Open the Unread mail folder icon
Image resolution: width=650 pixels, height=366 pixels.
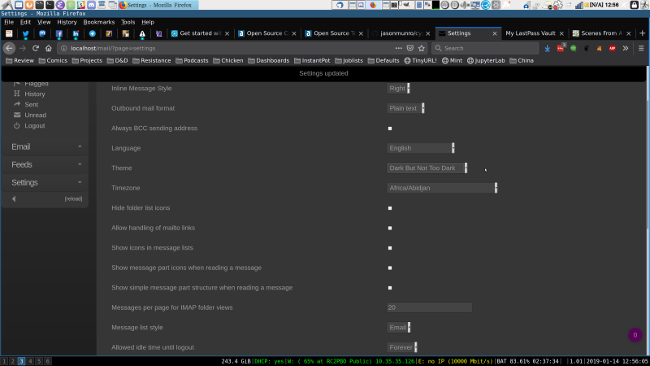click(17, 115)
